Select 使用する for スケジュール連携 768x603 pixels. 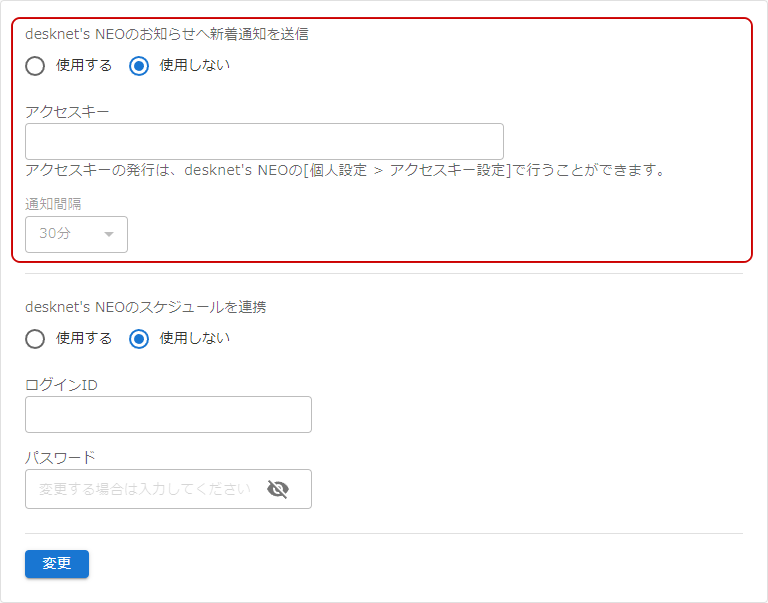[35, 338]
